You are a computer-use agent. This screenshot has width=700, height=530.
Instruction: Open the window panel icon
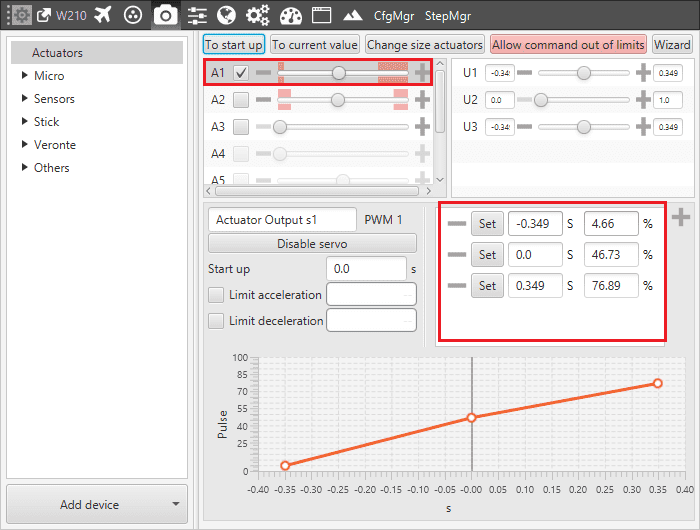click(x=321, y=15)
